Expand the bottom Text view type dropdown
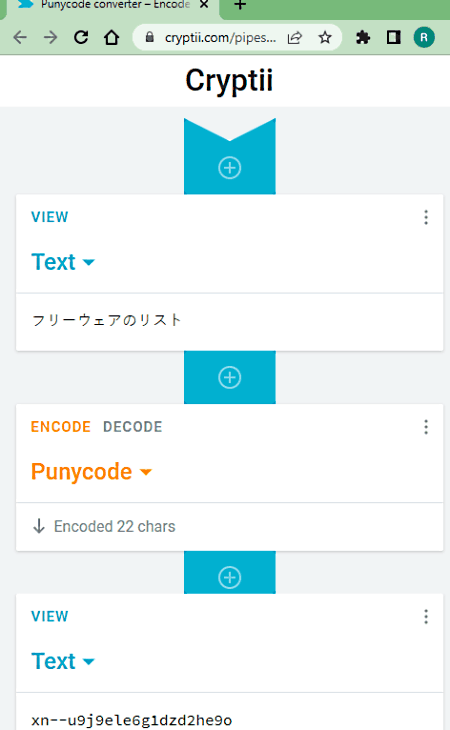The image size is (450, 730). (63, 661)
